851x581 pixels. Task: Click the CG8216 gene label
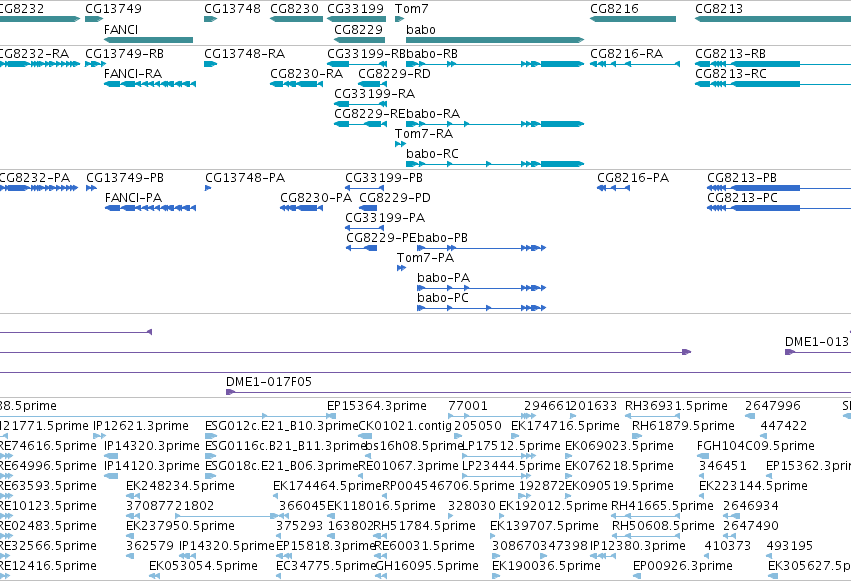(614, 9)
